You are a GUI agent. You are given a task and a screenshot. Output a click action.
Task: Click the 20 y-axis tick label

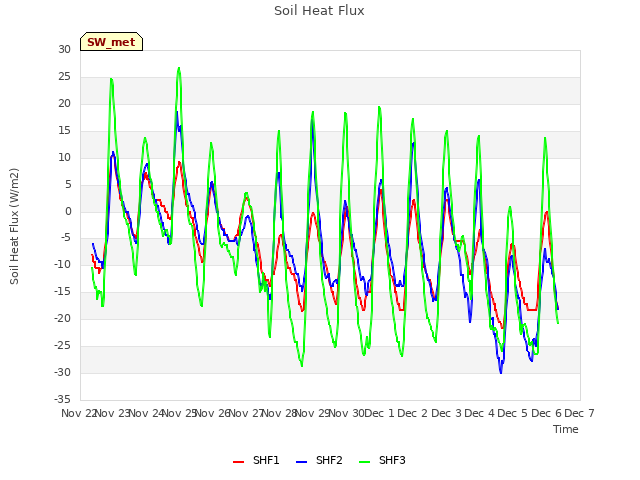pos(64,103)
